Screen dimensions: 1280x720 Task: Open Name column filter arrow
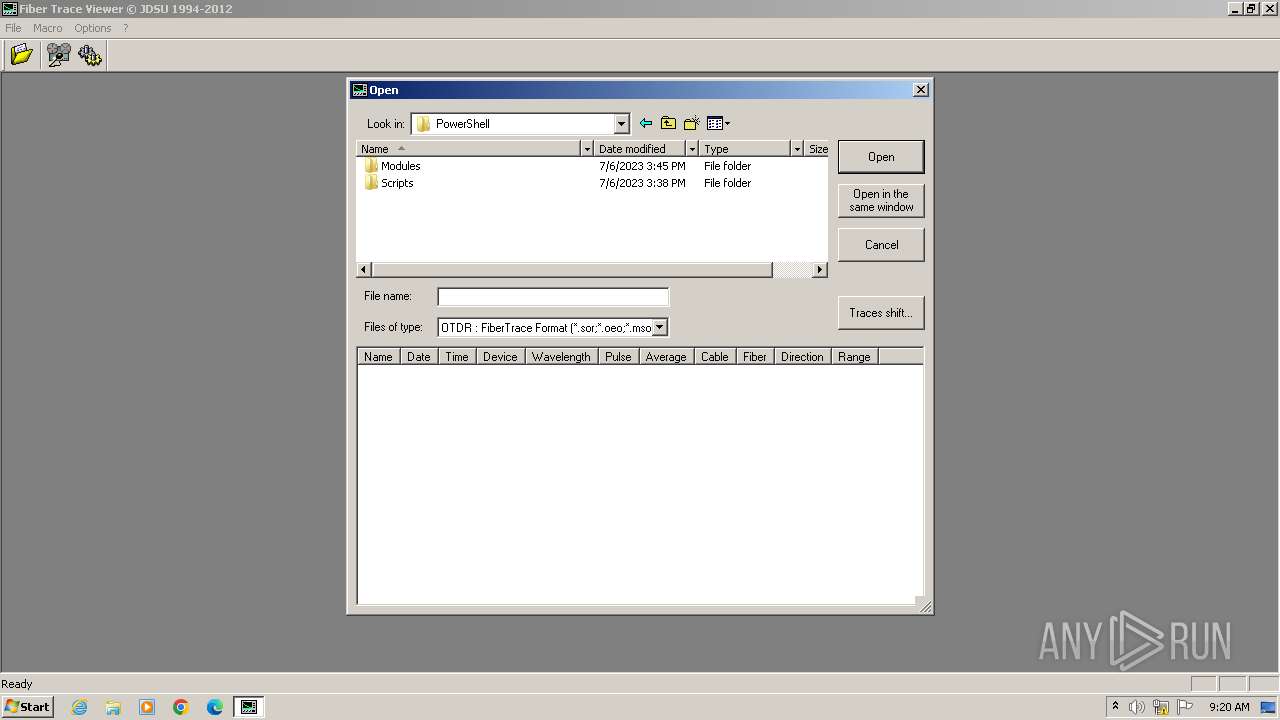(x=587, y=149)
